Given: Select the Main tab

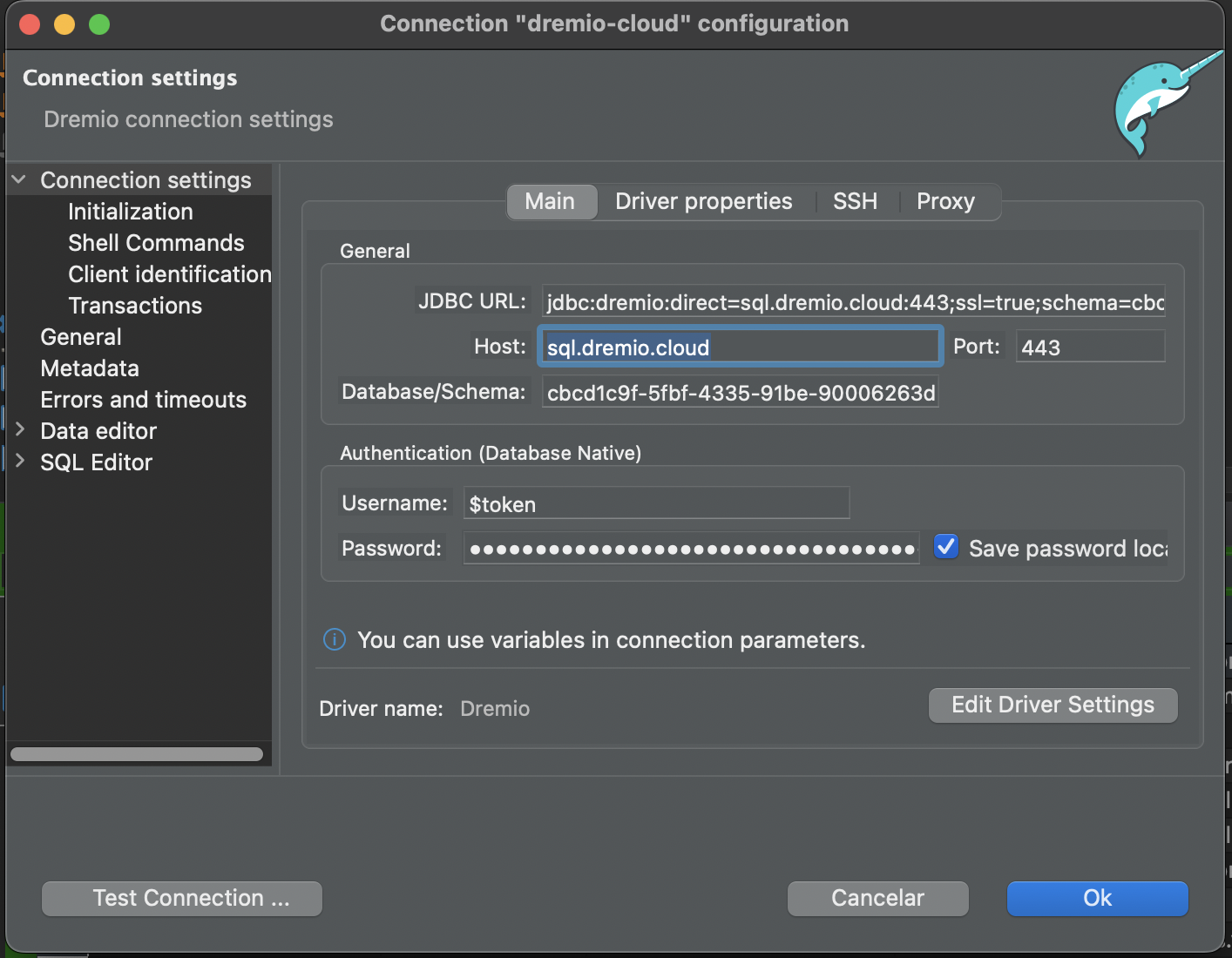Looking at the screenshot, I should 551,201.
